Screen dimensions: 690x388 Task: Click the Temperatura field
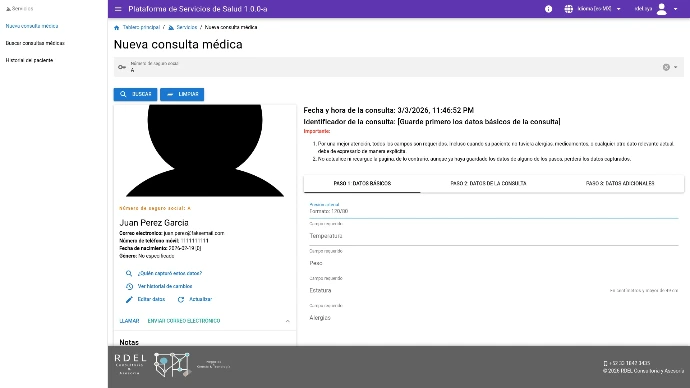[x=494, y=236]
